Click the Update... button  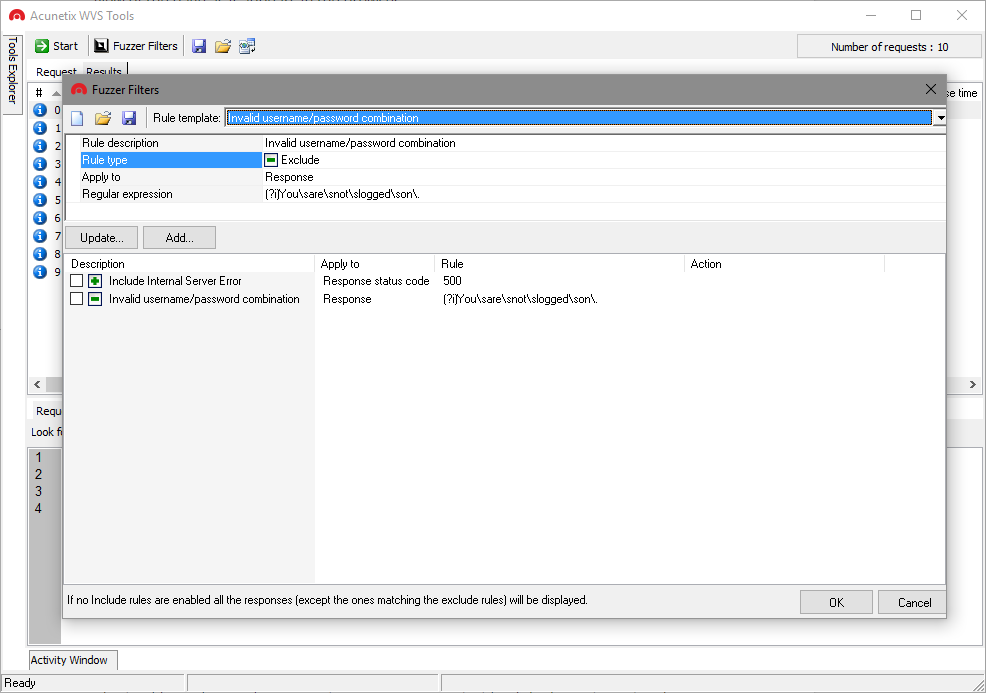tap(101, 238)
